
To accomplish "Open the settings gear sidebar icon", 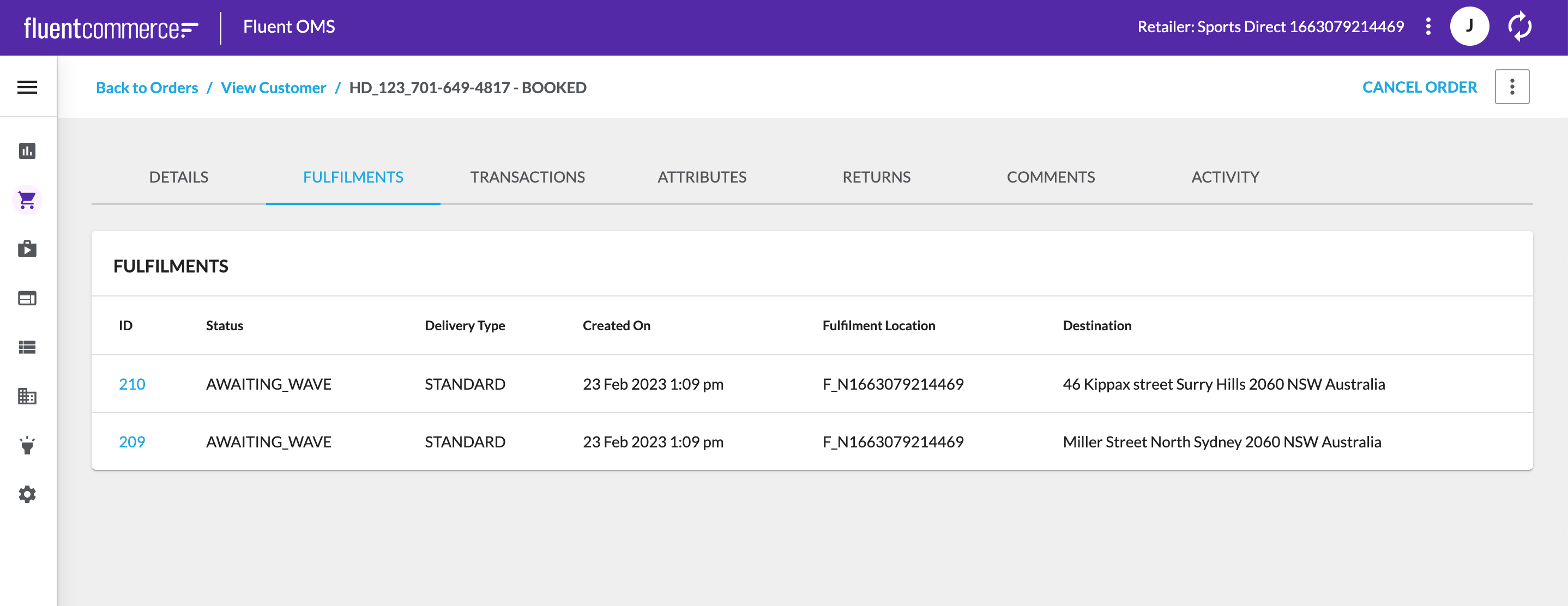I will pos(27,494).
